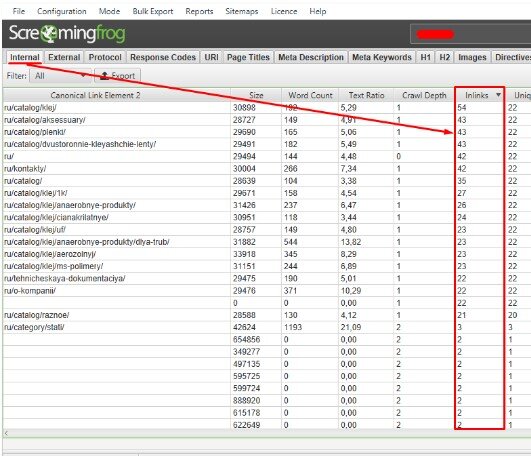Select the ru/catalog/plenki/ row
The height and width of the screenshot is (456, 531).
(x=267, y=132)
